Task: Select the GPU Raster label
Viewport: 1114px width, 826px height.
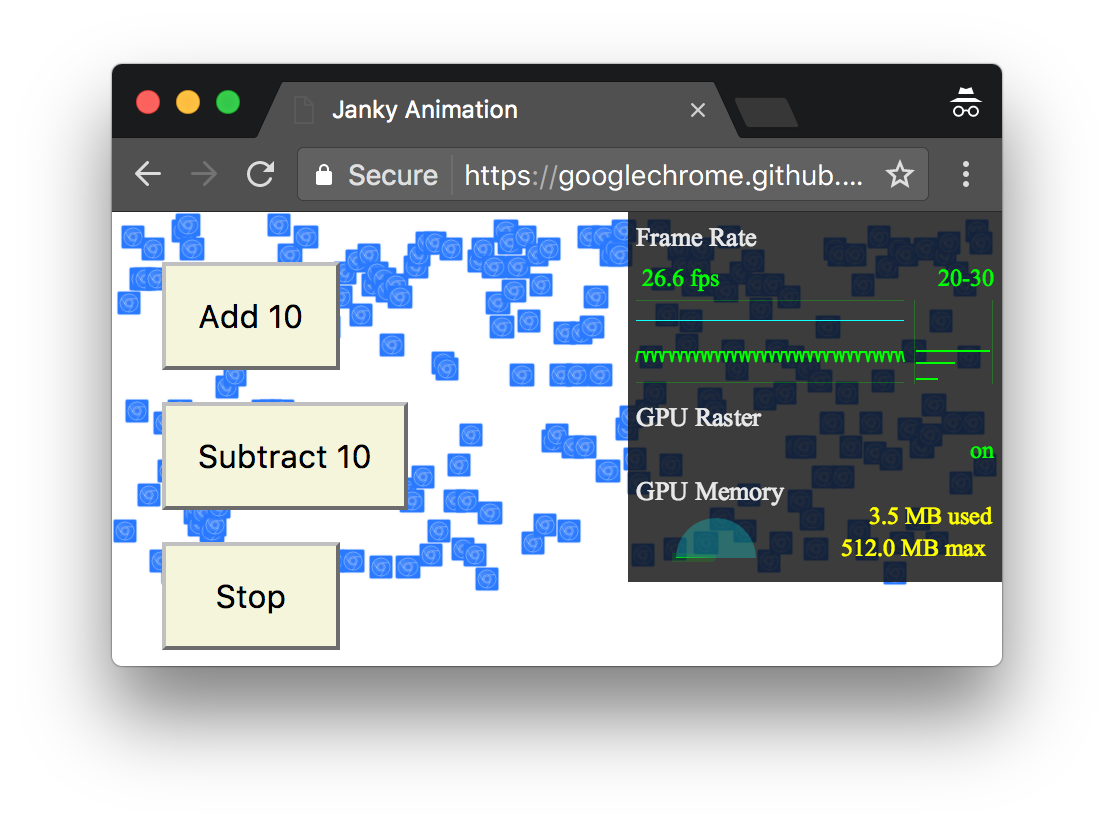Action: point(698,418)
